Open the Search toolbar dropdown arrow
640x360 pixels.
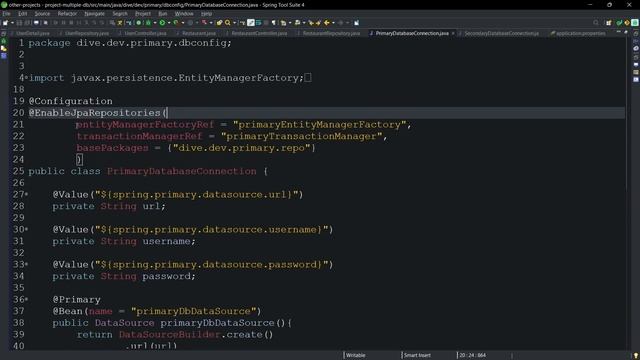click(x=234, y=22)
